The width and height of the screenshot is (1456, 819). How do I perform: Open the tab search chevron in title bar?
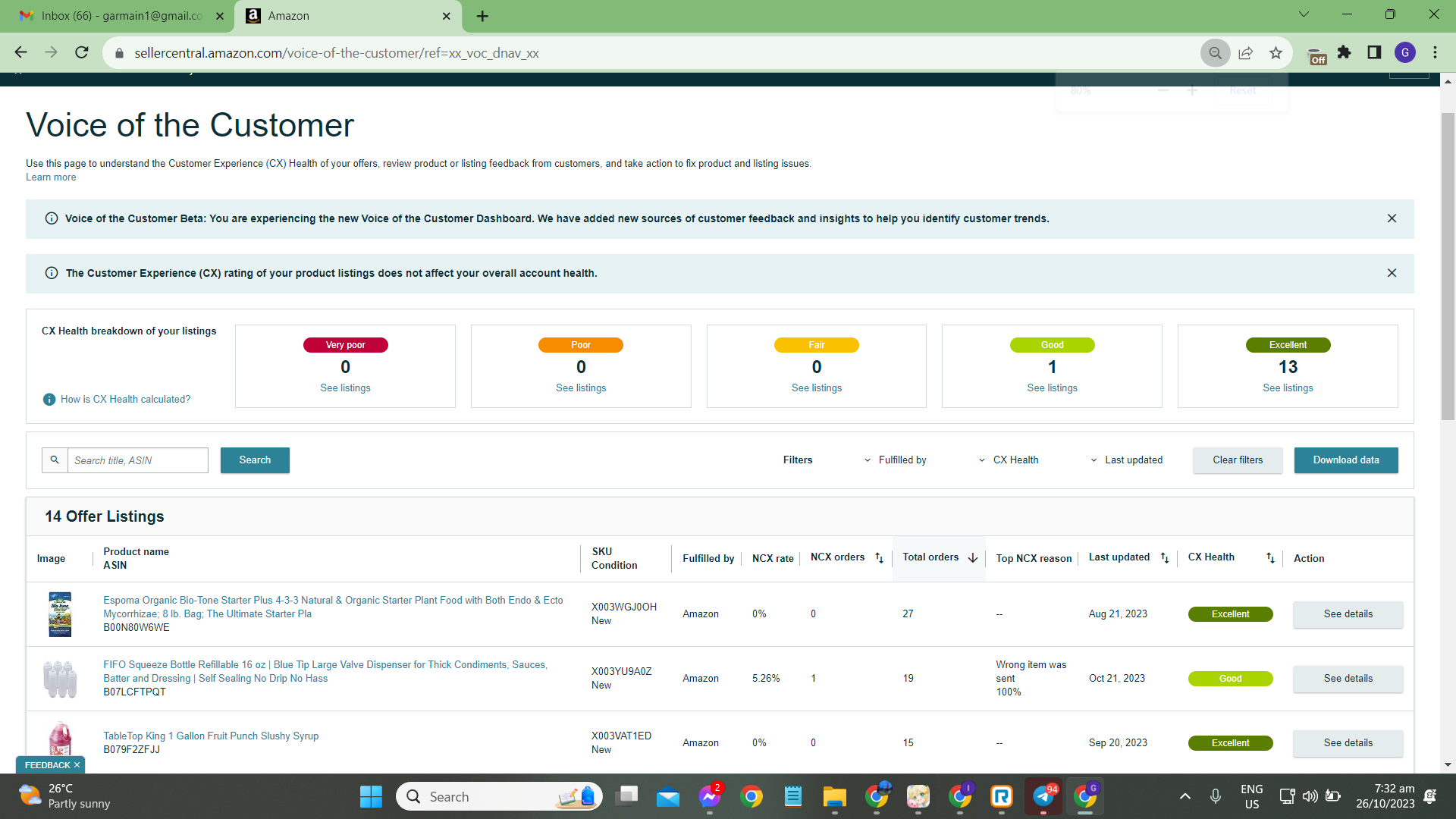tap(1304, 14)
